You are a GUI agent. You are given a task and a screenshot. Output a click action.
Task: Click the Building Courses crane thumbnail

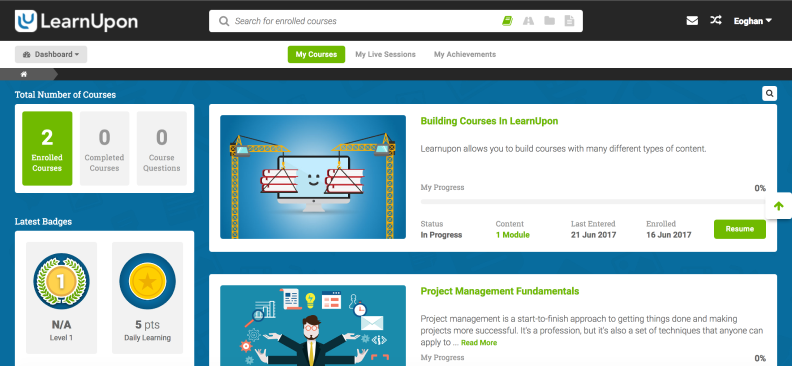pos(313,177)
